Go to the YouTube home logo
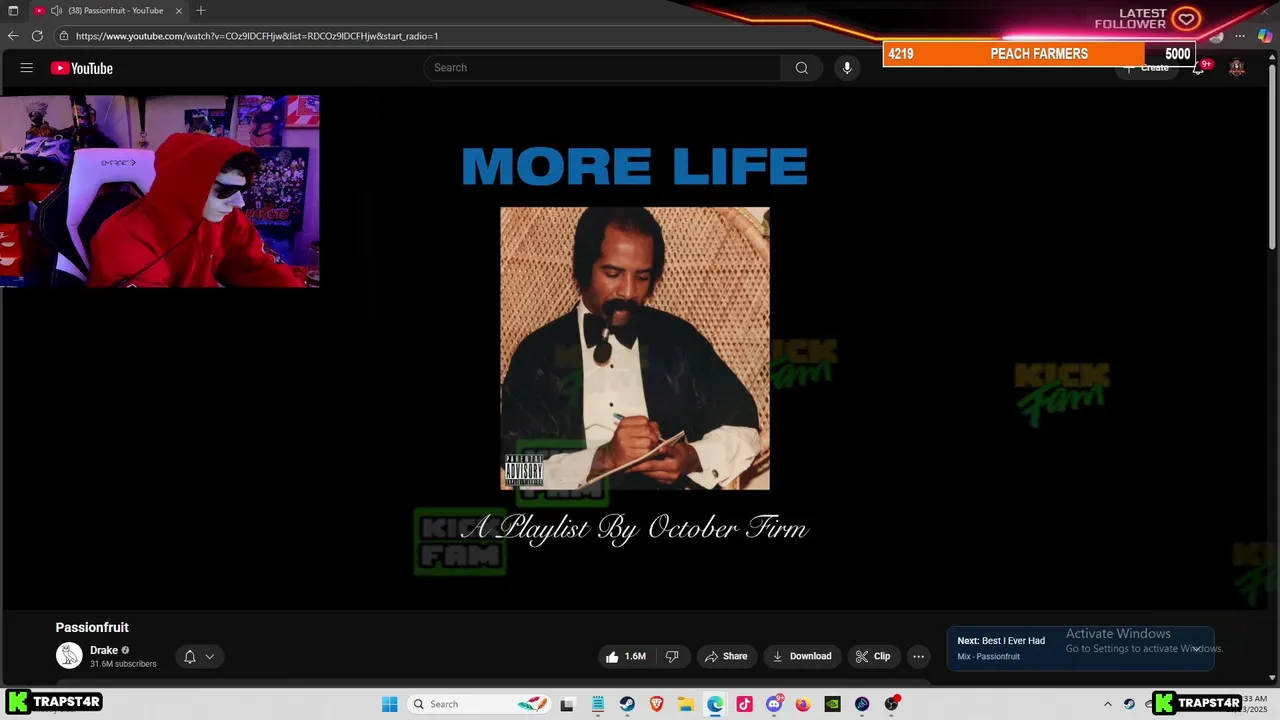This screenshot has height=720, width=1280. click(x=82, y=68)
